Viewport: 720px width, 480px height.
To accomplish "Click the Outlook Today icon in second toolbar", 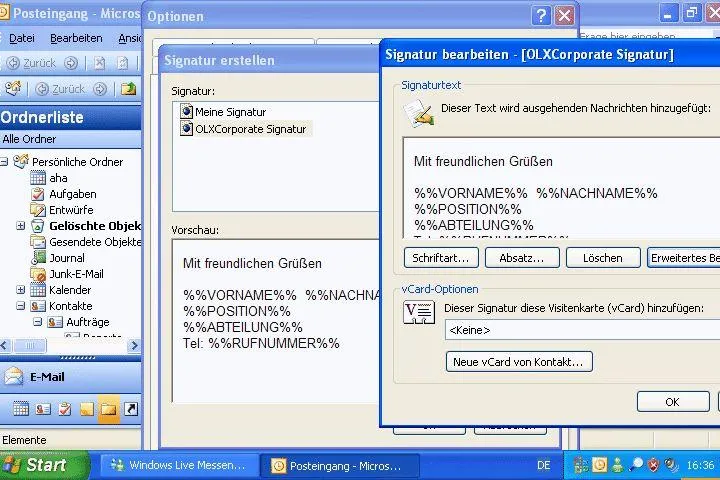I will point(13,88).
